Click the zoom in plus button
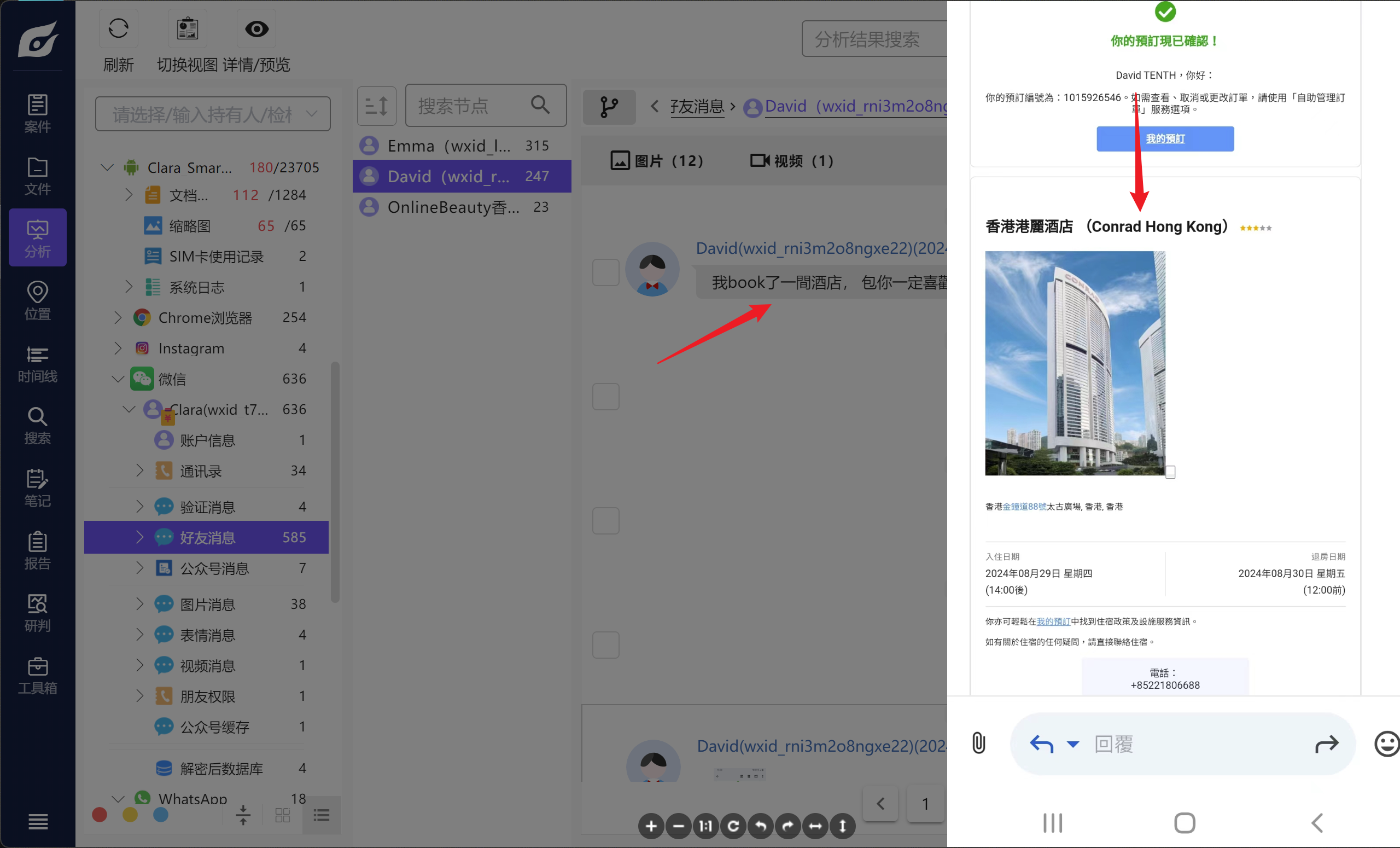The width and height of the screenshot is (1400, 848). point(651,826)
